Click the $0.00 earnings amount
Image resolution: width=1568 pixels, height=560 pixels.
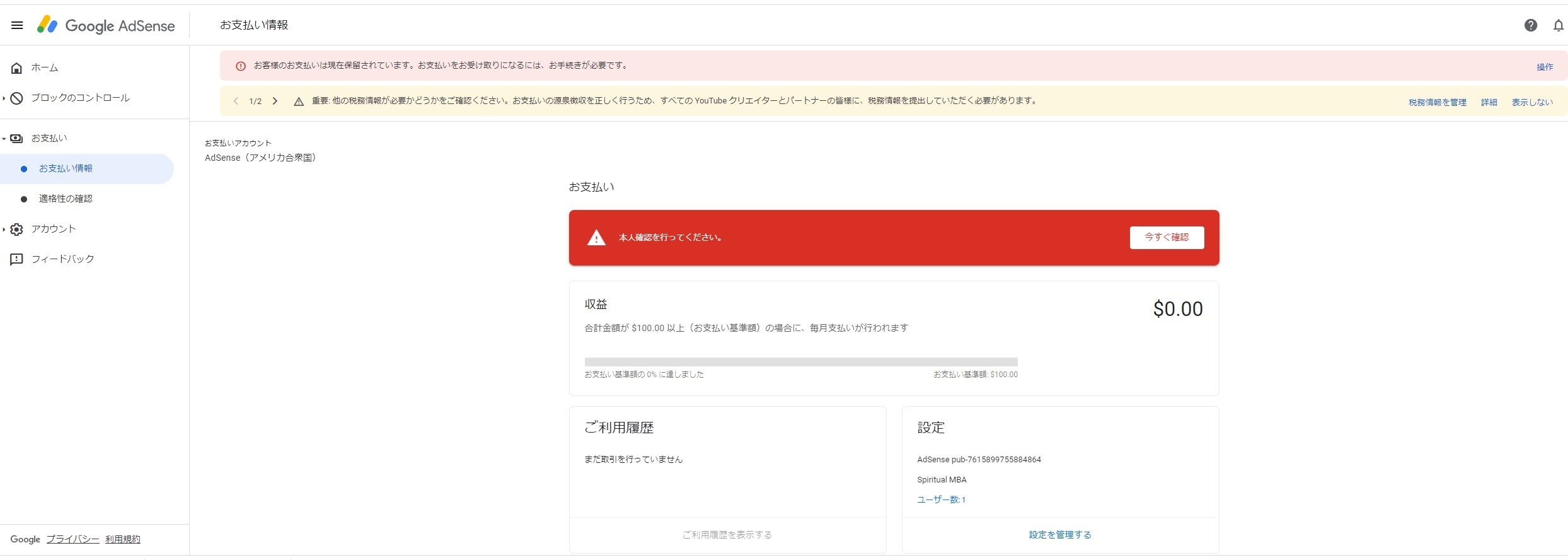[x=1178, y=309]
